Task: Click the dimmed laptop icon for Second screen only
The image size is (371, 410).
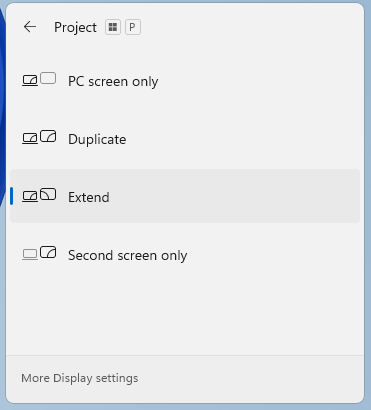Action: click(x=30, y=255)
